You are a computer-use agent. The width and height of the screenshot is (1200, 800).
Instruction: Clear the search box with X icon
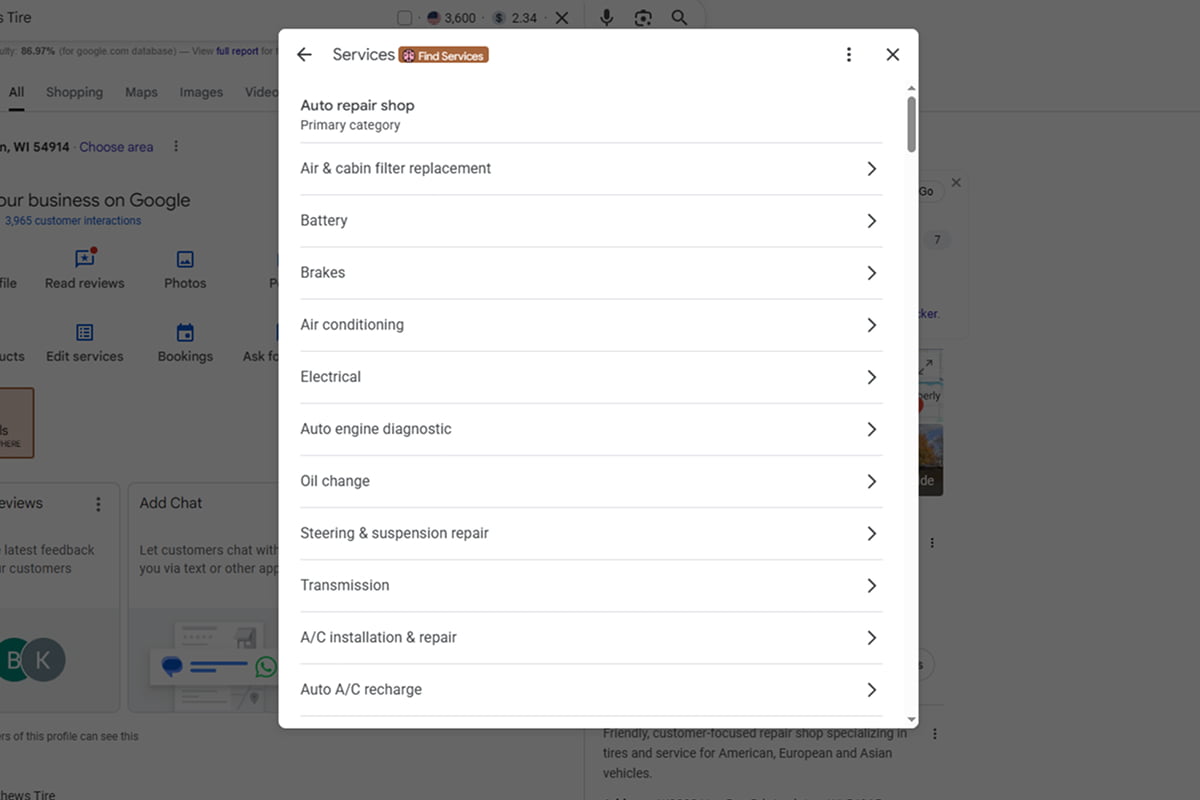(x=562, y=18)
